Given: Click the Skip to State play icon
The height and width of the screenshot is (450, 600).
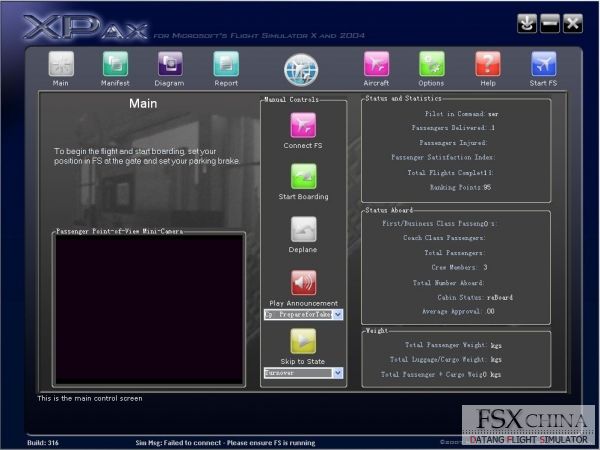Looking at the screenshot, I should click(x=303, y=341).
